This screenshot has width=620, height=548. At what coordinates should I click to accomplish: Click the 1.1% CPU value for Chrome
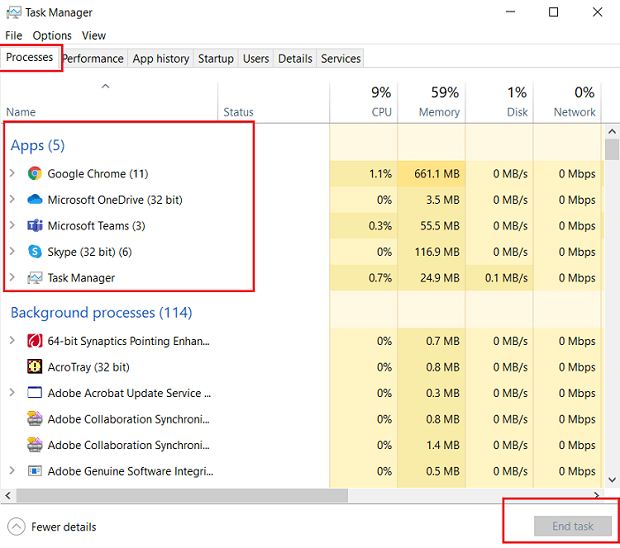click(380, 174)
